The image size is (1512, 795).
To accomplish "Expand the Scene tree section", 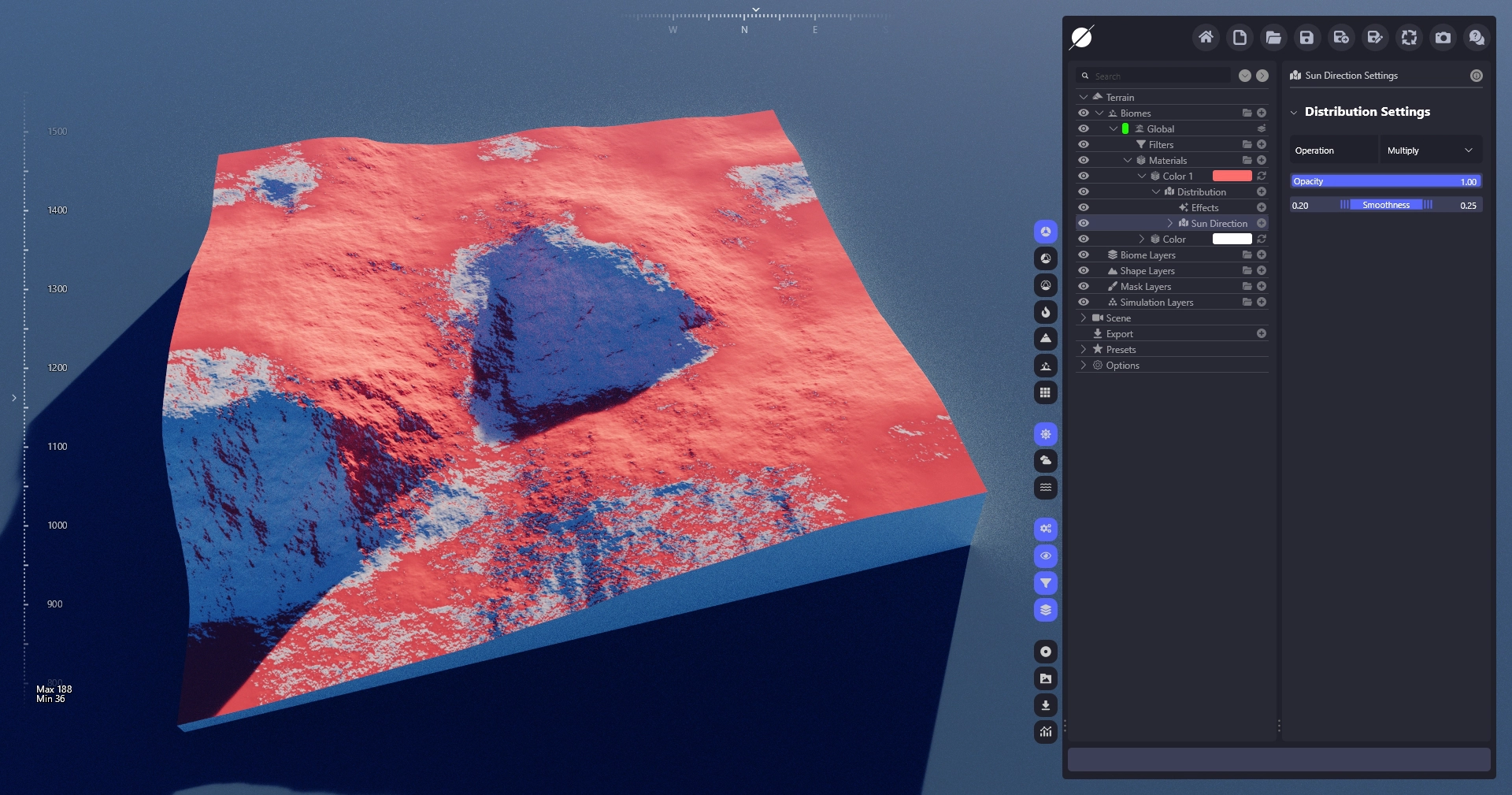I will (x=1084, y=318).
